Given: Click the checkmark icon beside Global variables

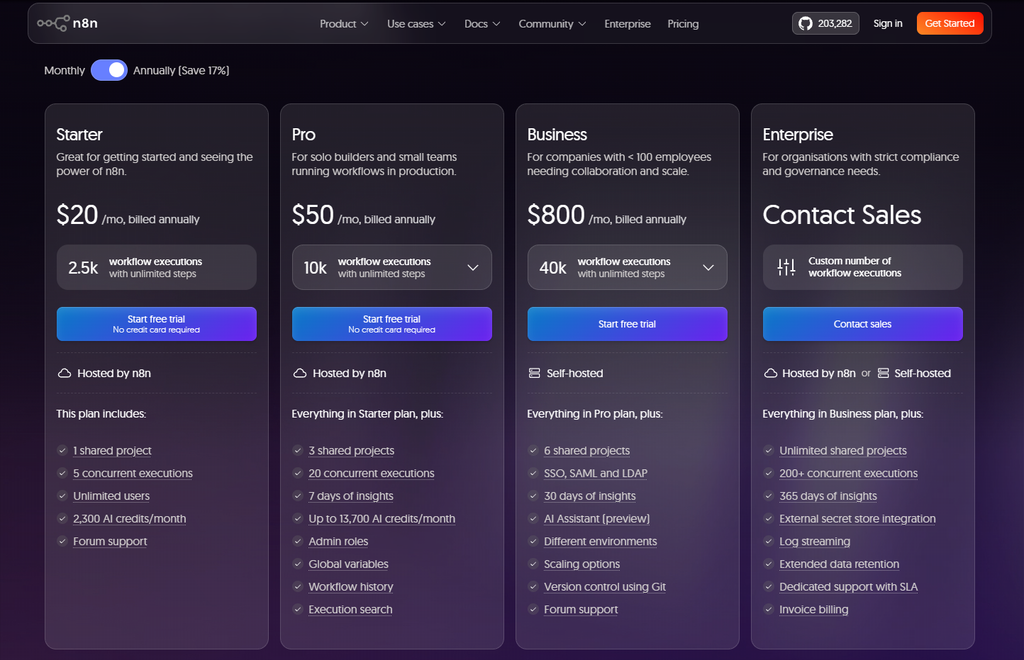Looking at the screenshot, I should 298,564.
